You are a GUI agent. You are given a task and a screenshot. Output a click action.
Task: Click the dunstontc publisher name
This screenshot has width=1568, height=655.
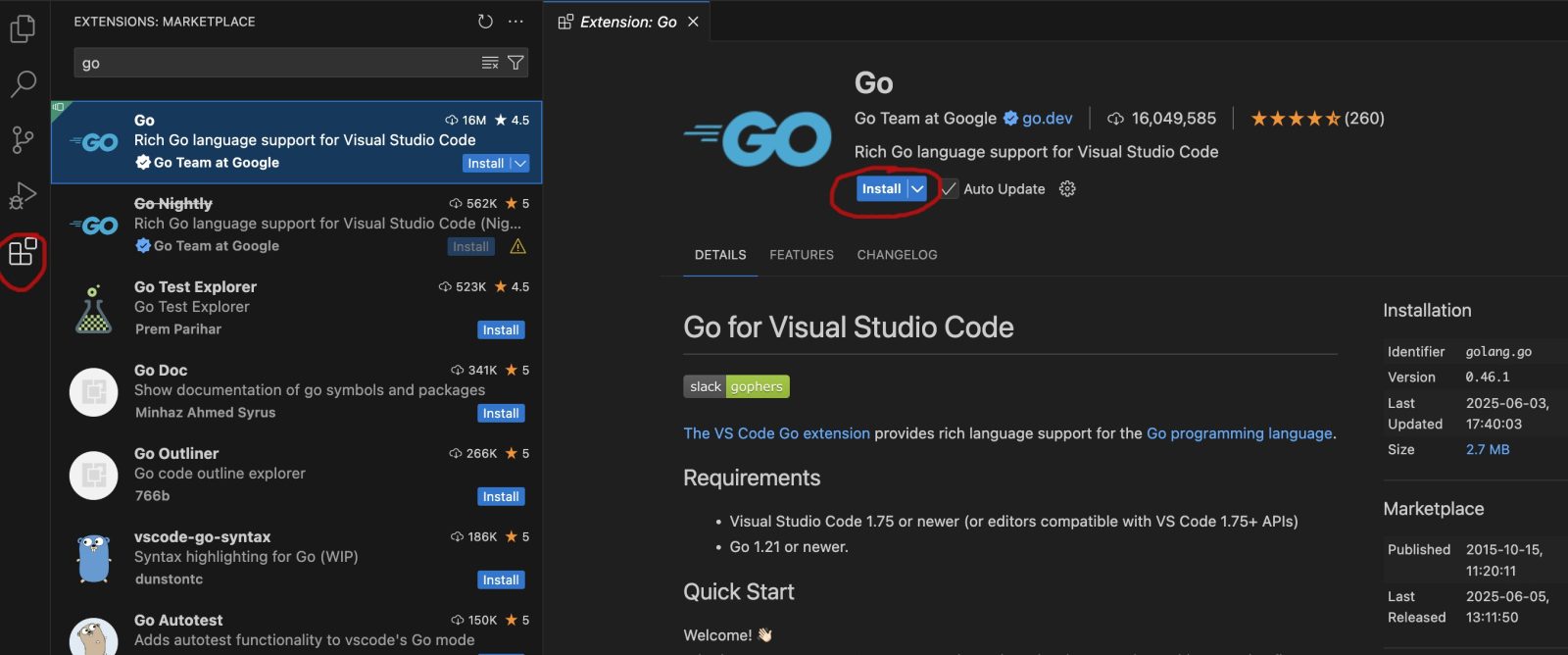click(170, 579)
